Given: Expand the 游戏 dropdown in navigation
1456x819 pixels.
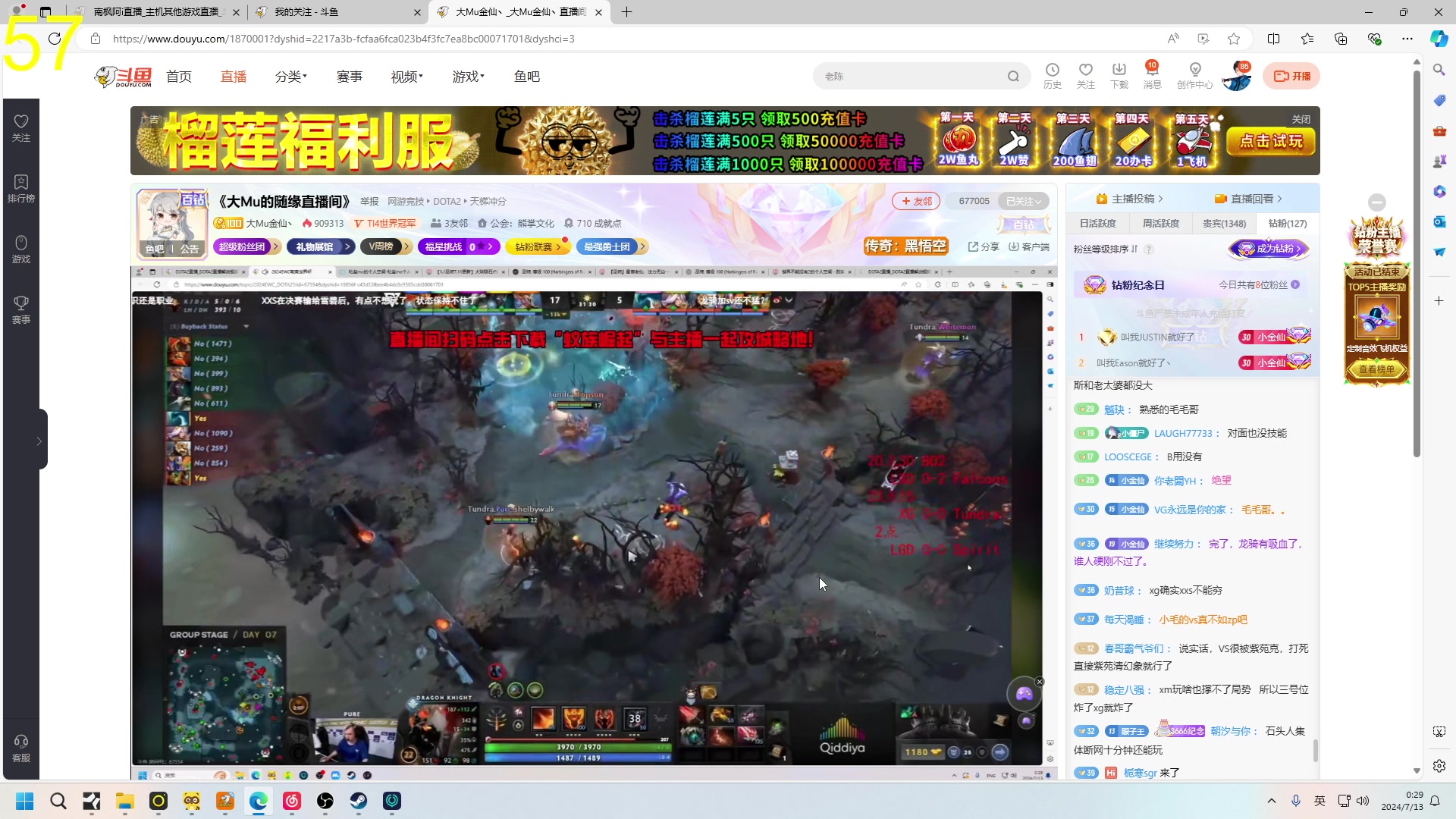Looking at the screenshot, I should tap(469, 77).
